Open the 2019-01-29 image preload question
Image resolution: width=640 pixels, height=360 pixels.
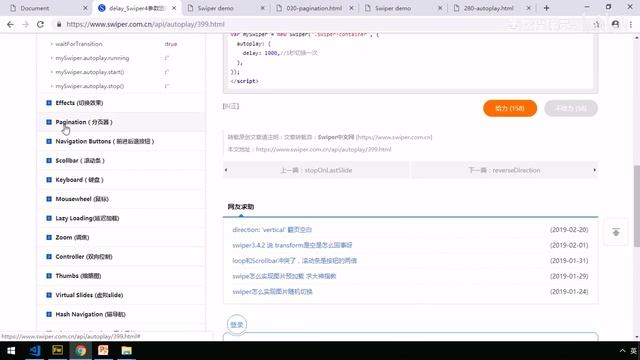point(284,276)
